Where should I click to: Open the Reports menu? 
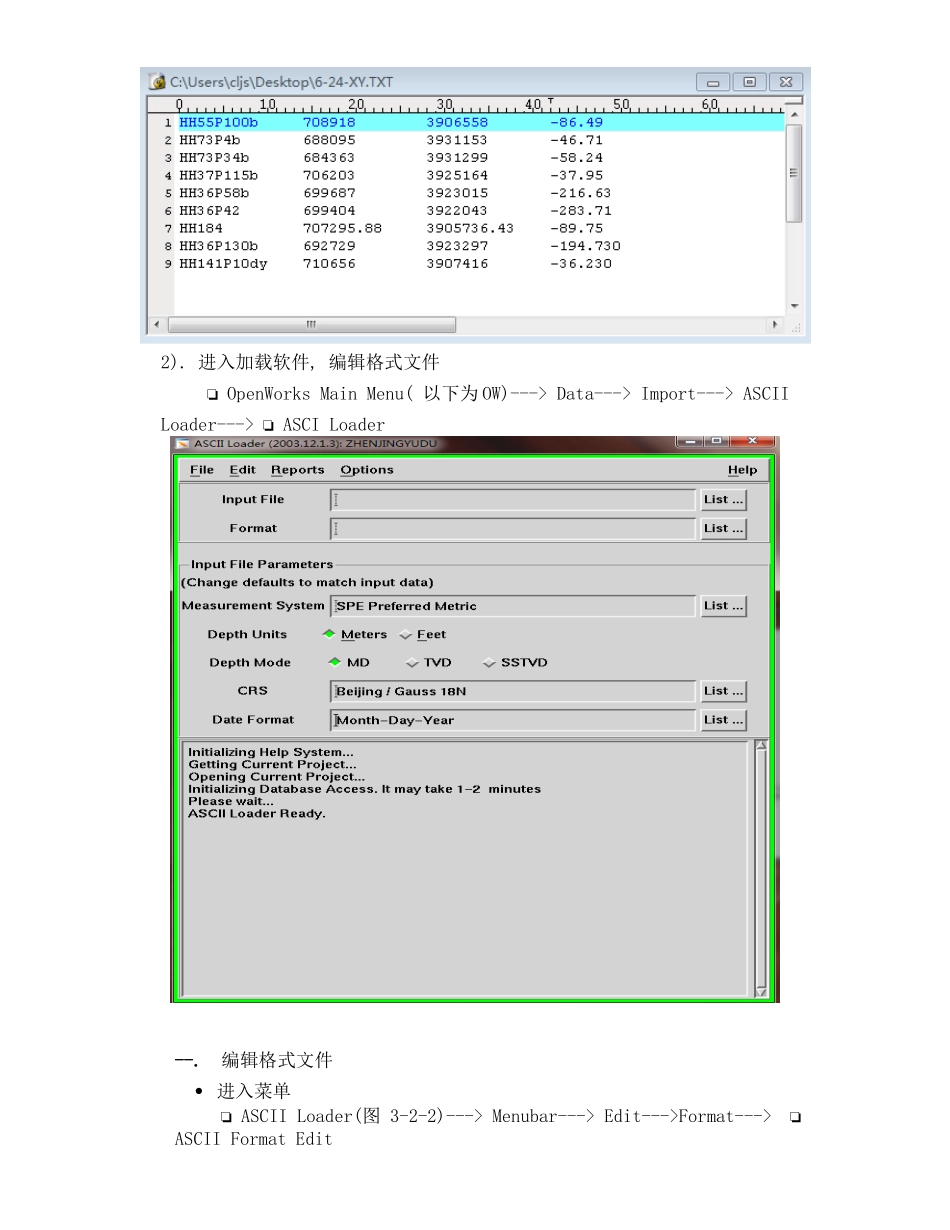tap(297, 470)
